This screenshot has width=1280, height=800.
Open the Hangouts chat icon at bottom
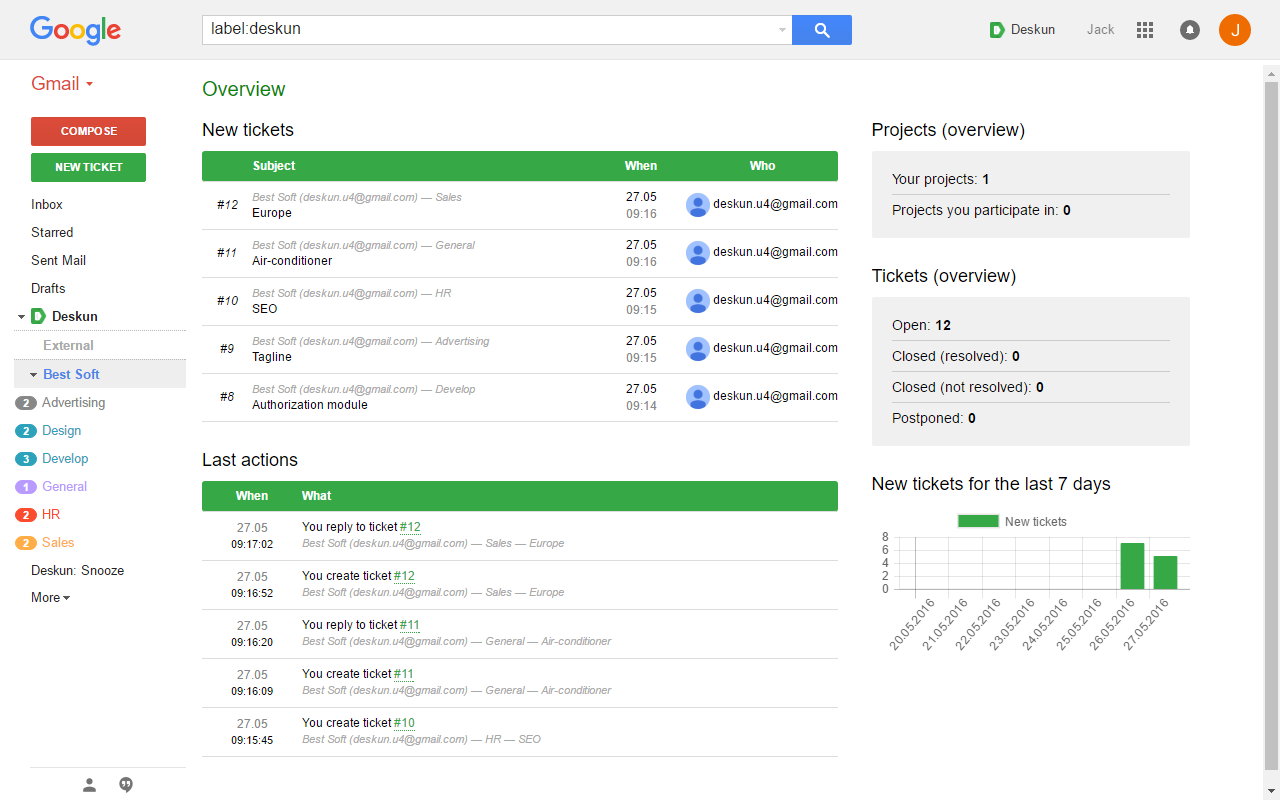pos(126,785)
